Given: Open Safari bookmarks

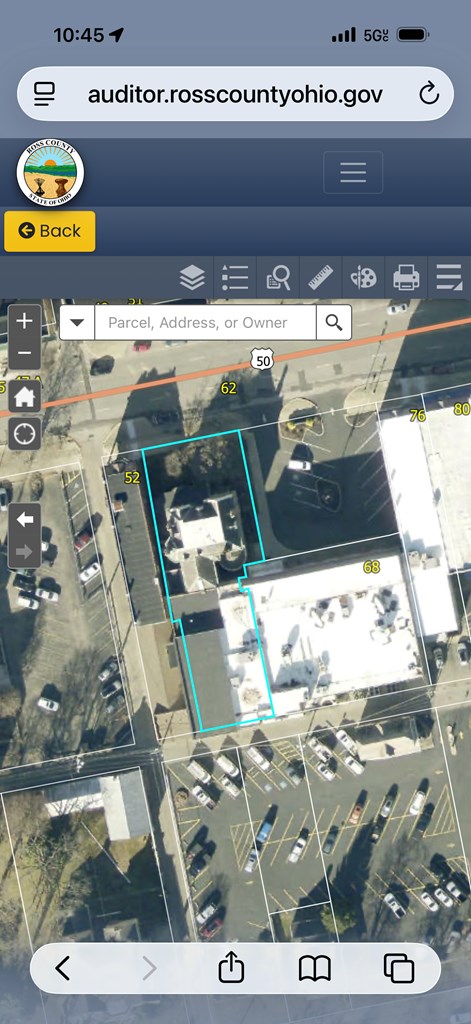Looking at the screenshot, I should [x=315, y=968].
